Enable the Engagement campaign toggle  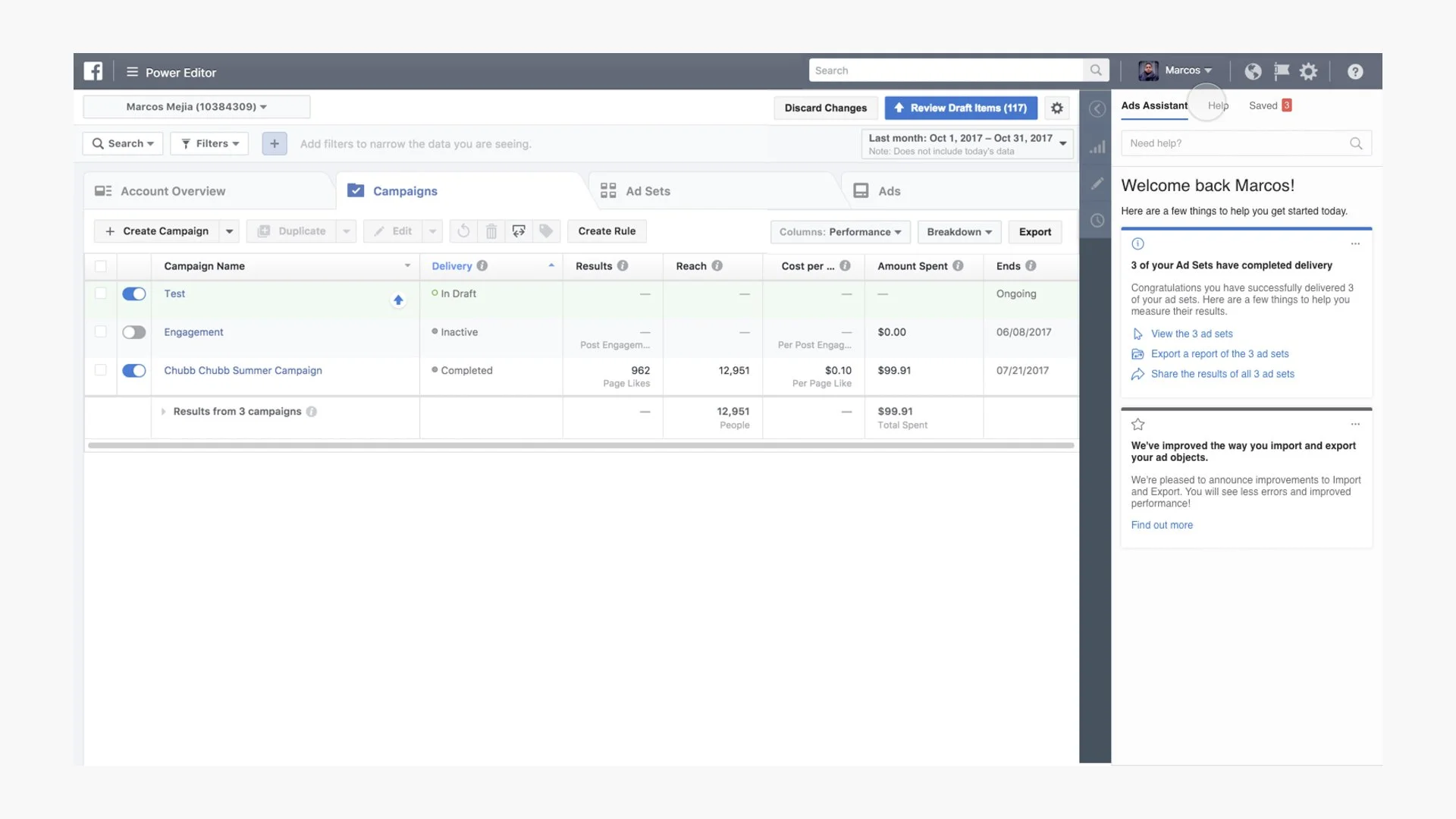click(134, 332)
